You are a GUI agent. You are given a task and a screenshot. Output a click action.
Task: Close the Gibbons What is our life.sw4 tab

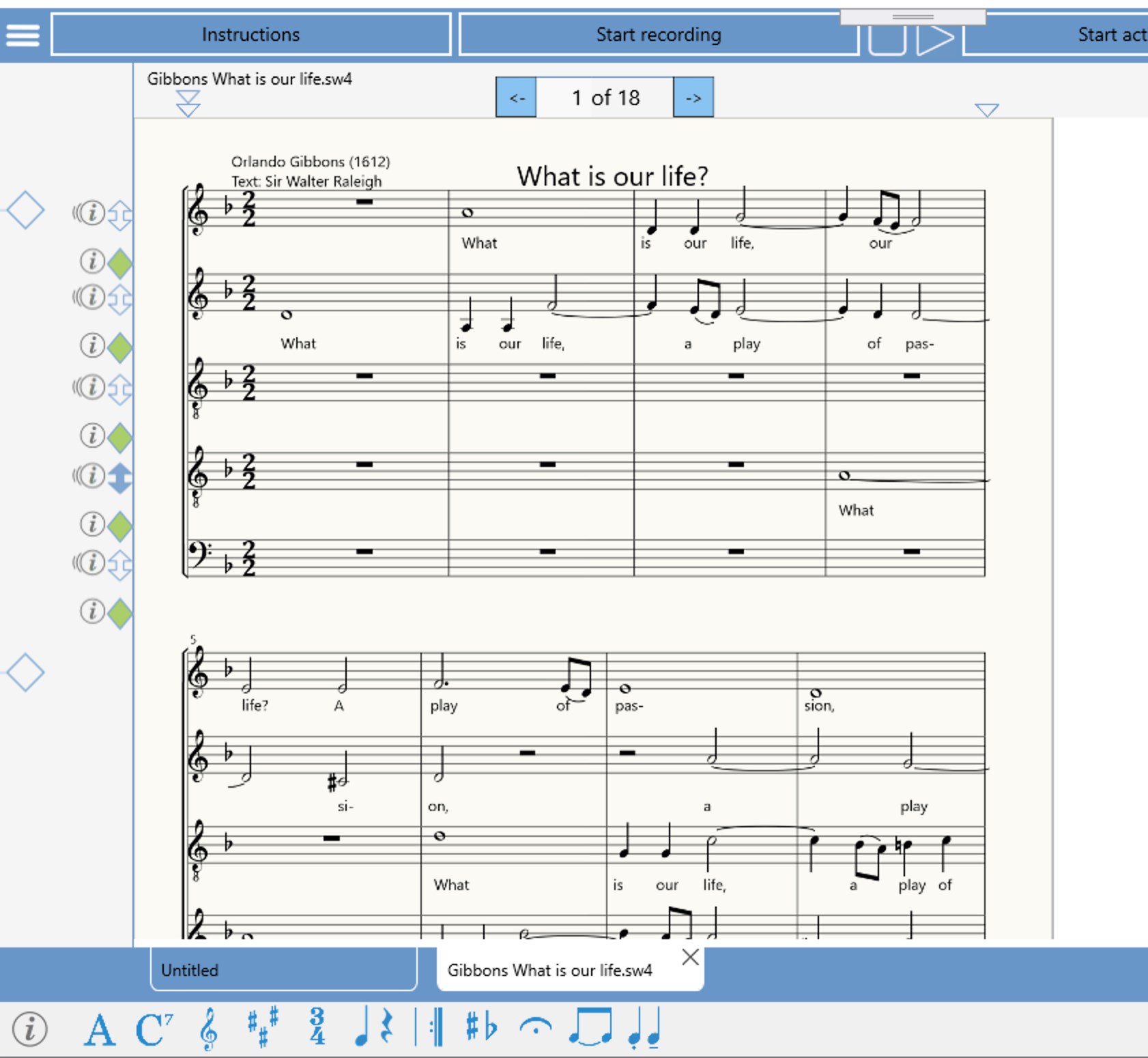690,957
